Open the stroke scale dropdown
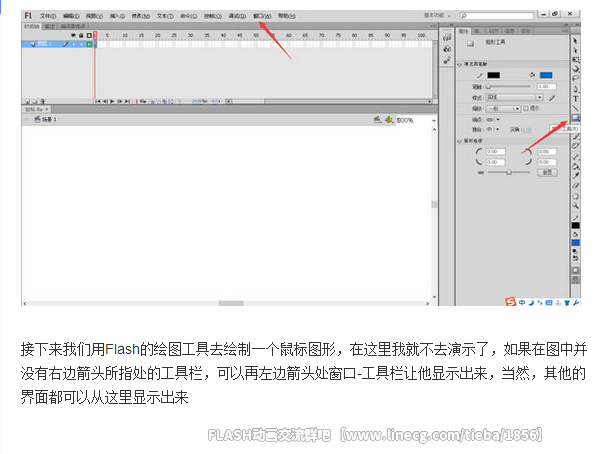Screen dimensions: 594x454 pyautogui.click(x=503, y=109)
